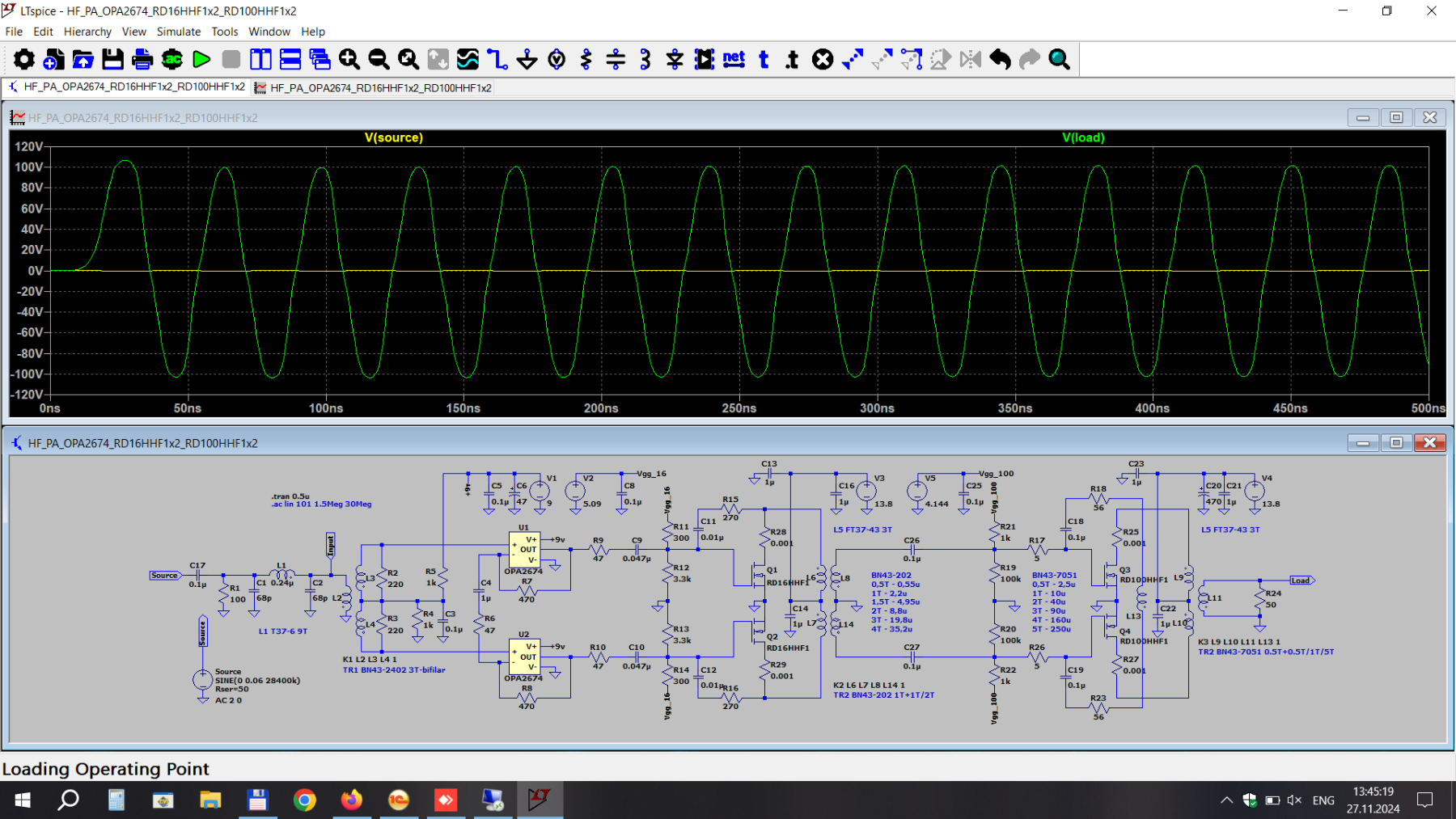Select the Zoom In magnifier tool
Viewport: 1456px width, 819px height.
click(x=349, y=59)
